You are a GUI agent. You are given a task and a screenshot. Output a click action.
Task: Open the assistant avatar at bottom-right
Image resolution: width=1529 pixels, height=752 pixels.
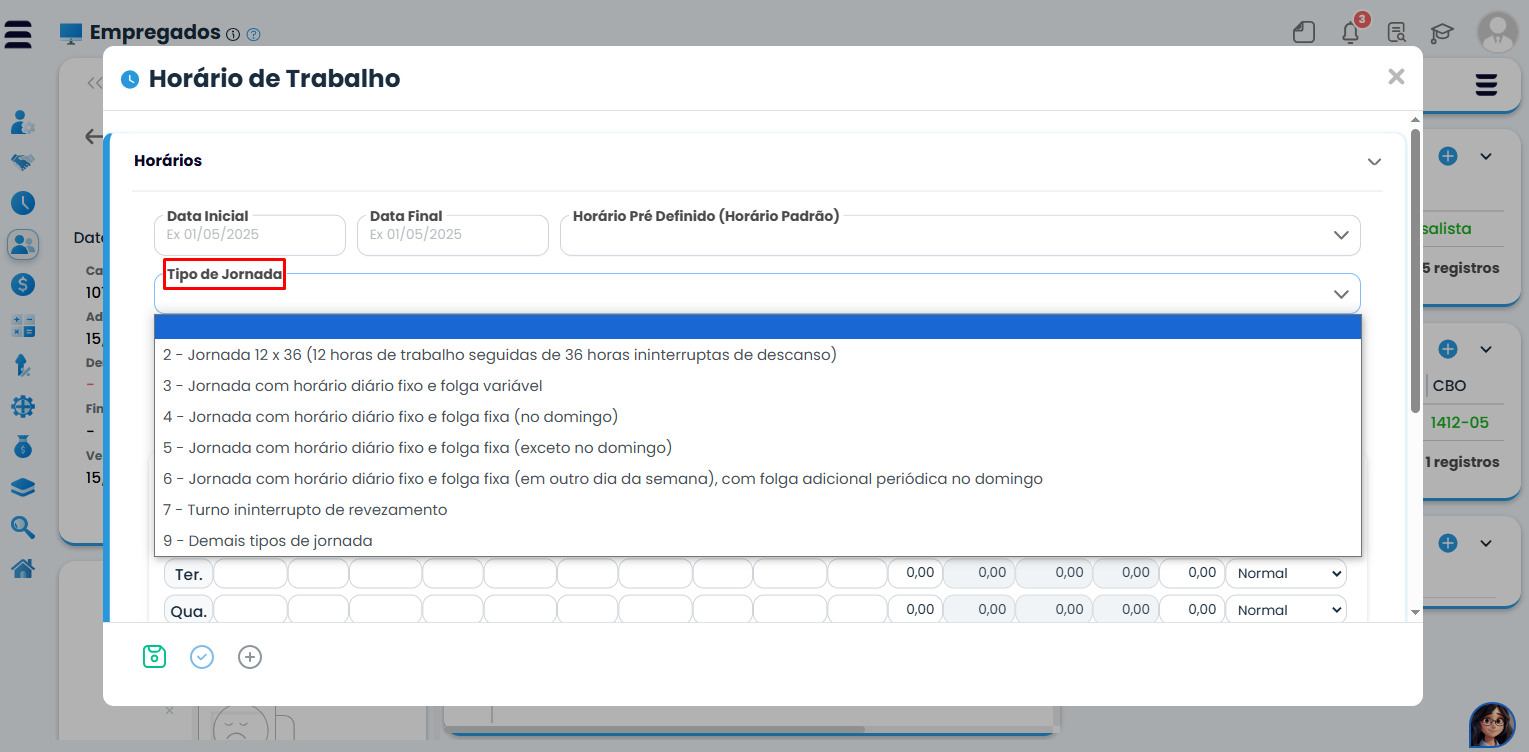pyautogui.click(x=1491, y=724)
